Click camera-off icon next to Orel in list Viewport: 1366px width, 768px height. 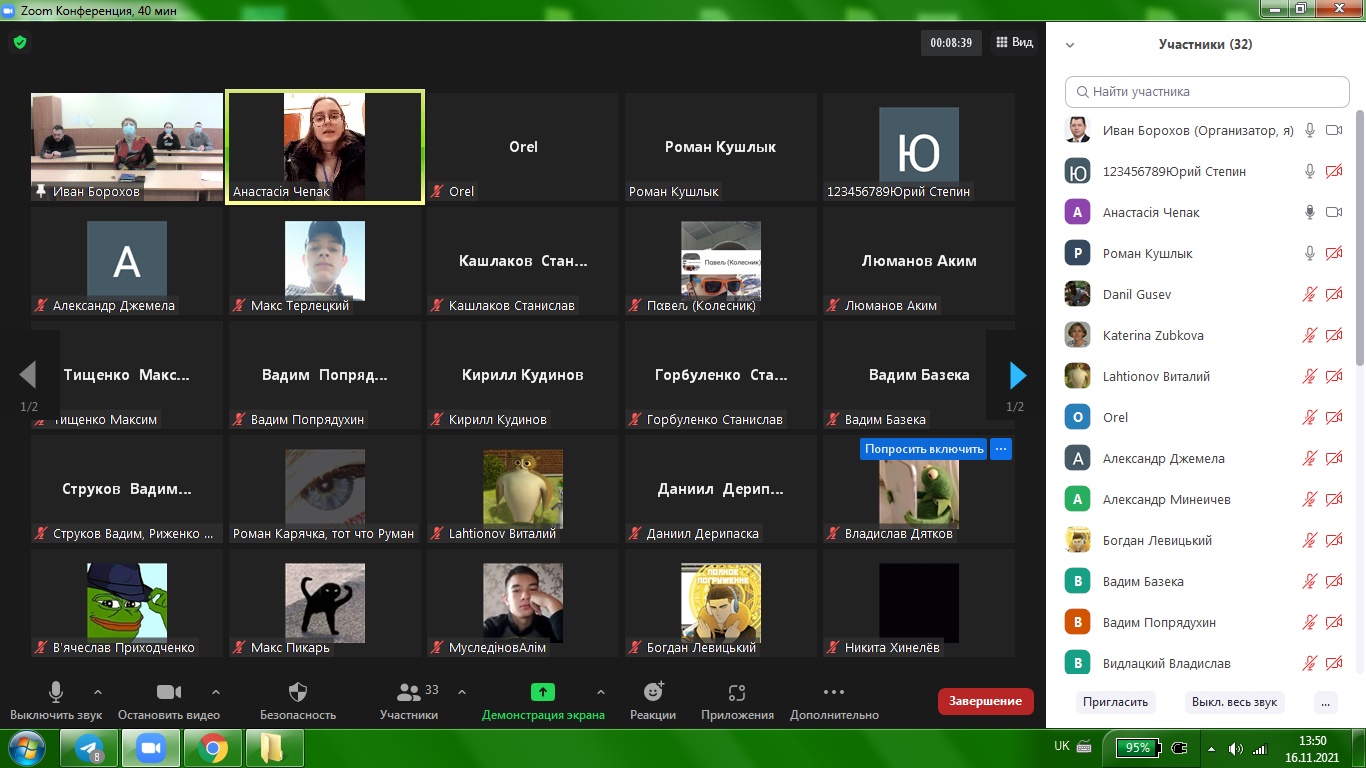(x=1333, y=417)
